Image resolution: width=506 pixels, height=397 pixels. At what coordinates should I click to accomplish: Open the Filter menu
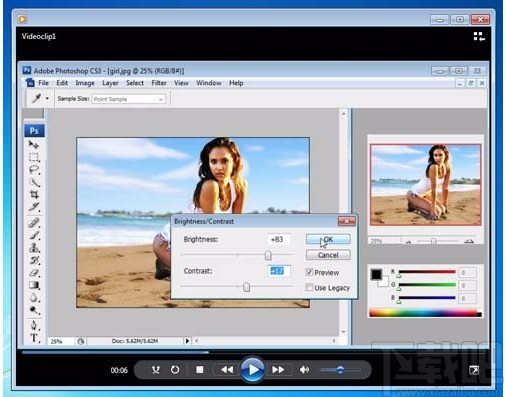[x=159, y=83]
